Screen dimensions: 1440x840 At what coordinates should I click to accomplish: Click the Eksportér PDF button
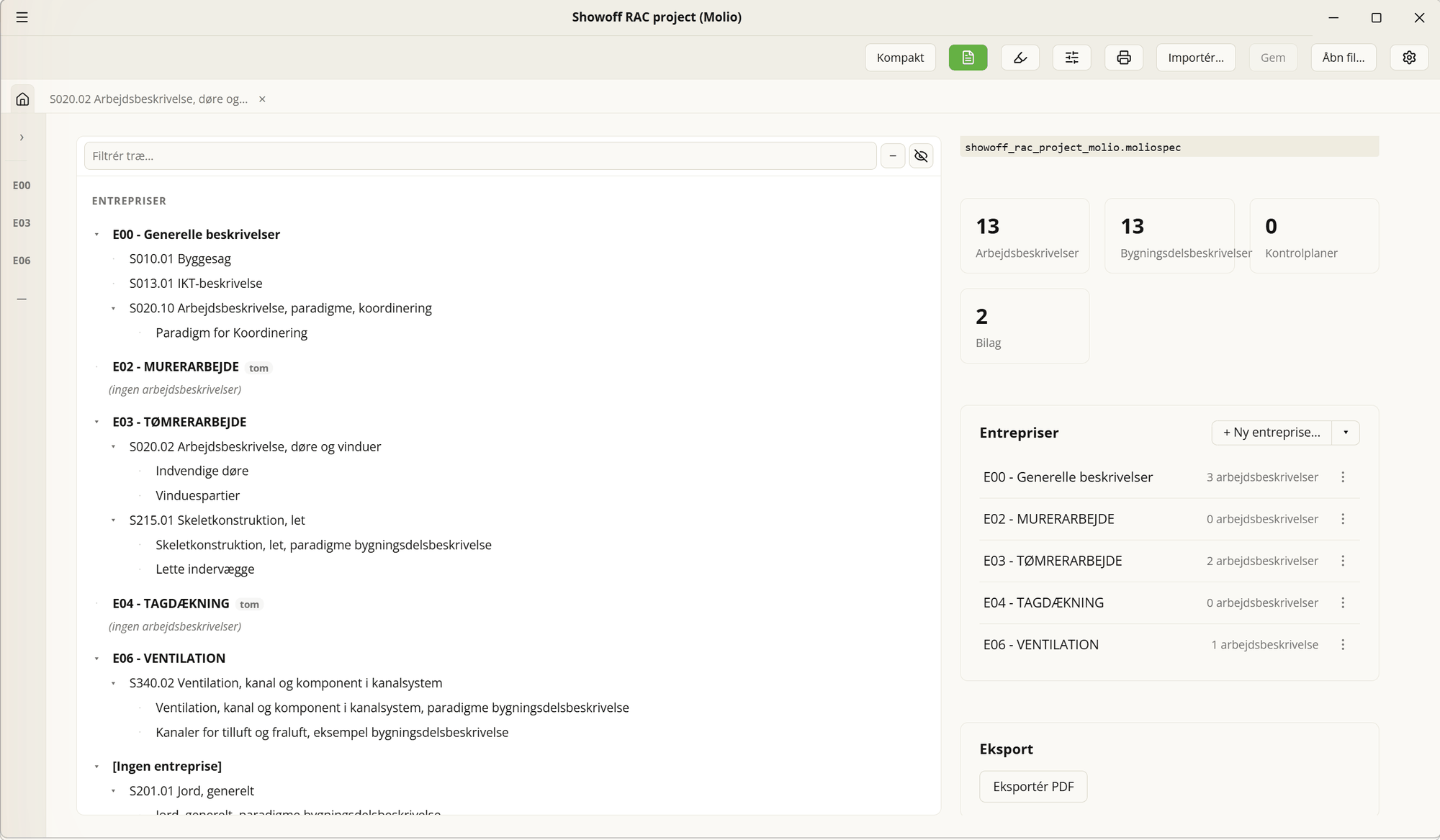(1033, 787)
